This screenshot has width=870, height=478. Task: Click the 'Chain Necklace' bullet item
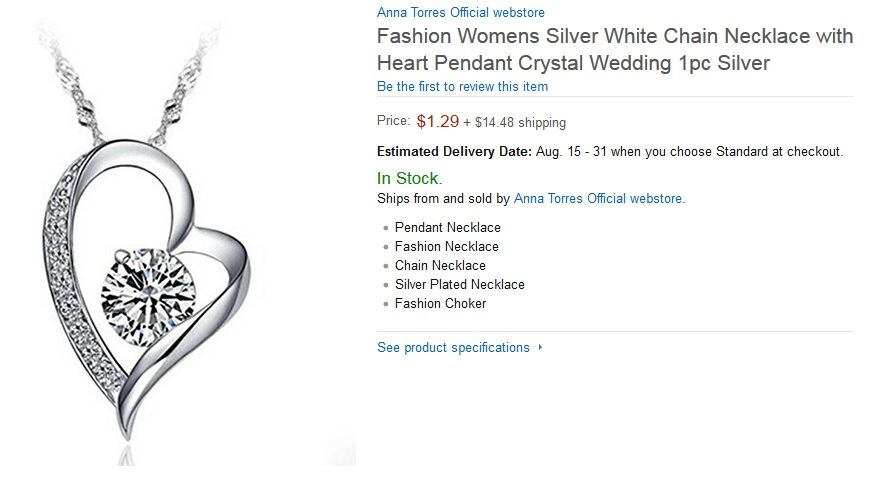pos(440,266)
